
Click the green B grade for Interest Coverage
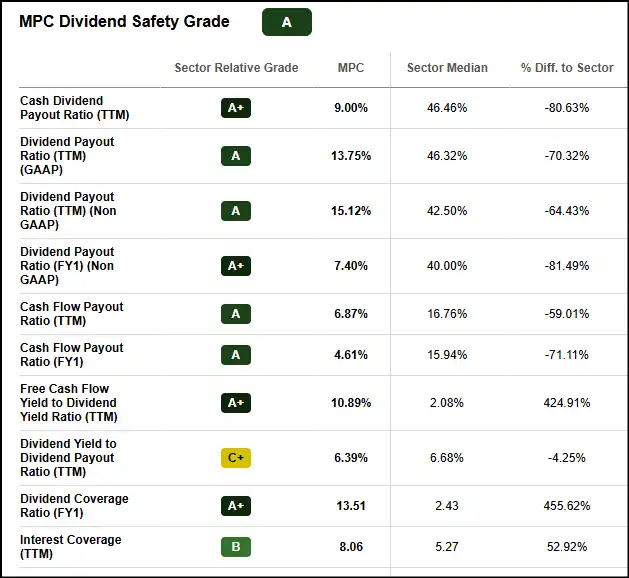236,547
